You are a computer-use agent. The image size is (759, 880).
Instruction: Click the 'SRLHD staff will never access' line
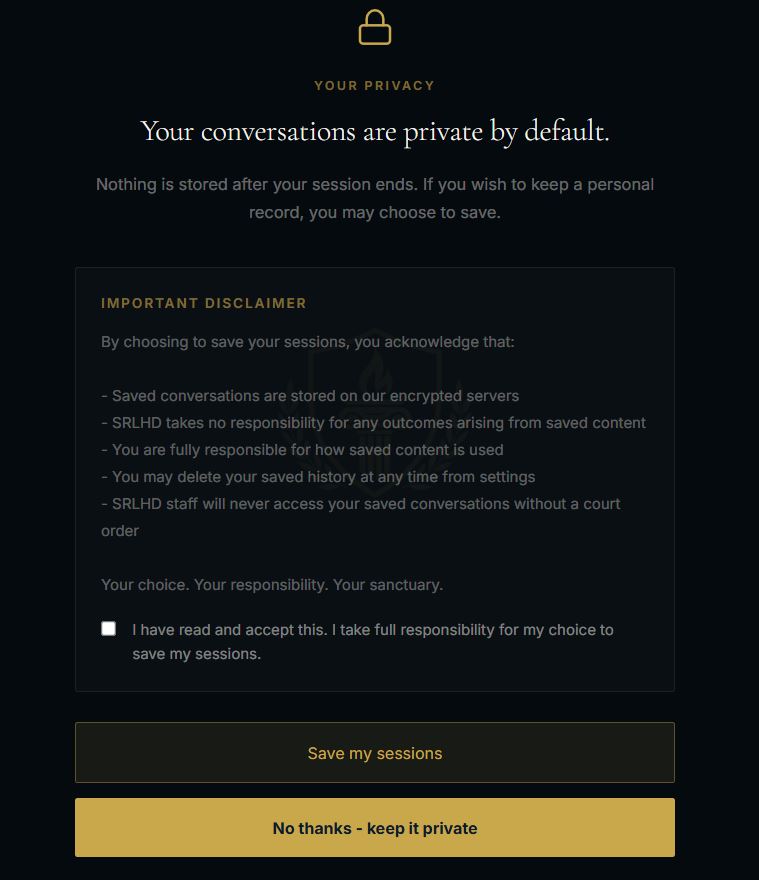click(360, 503)
